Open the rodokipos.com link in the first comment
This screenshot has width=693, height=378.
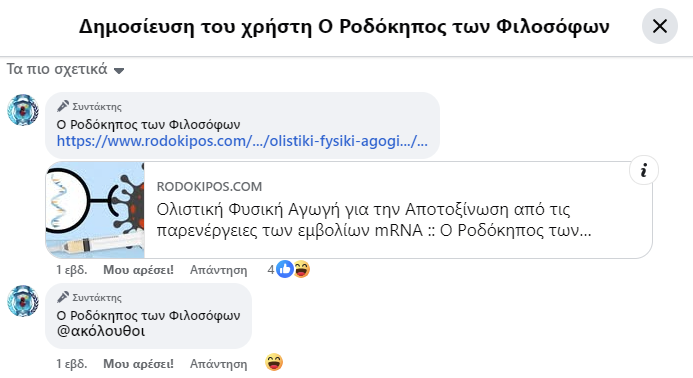pos(242,141)
